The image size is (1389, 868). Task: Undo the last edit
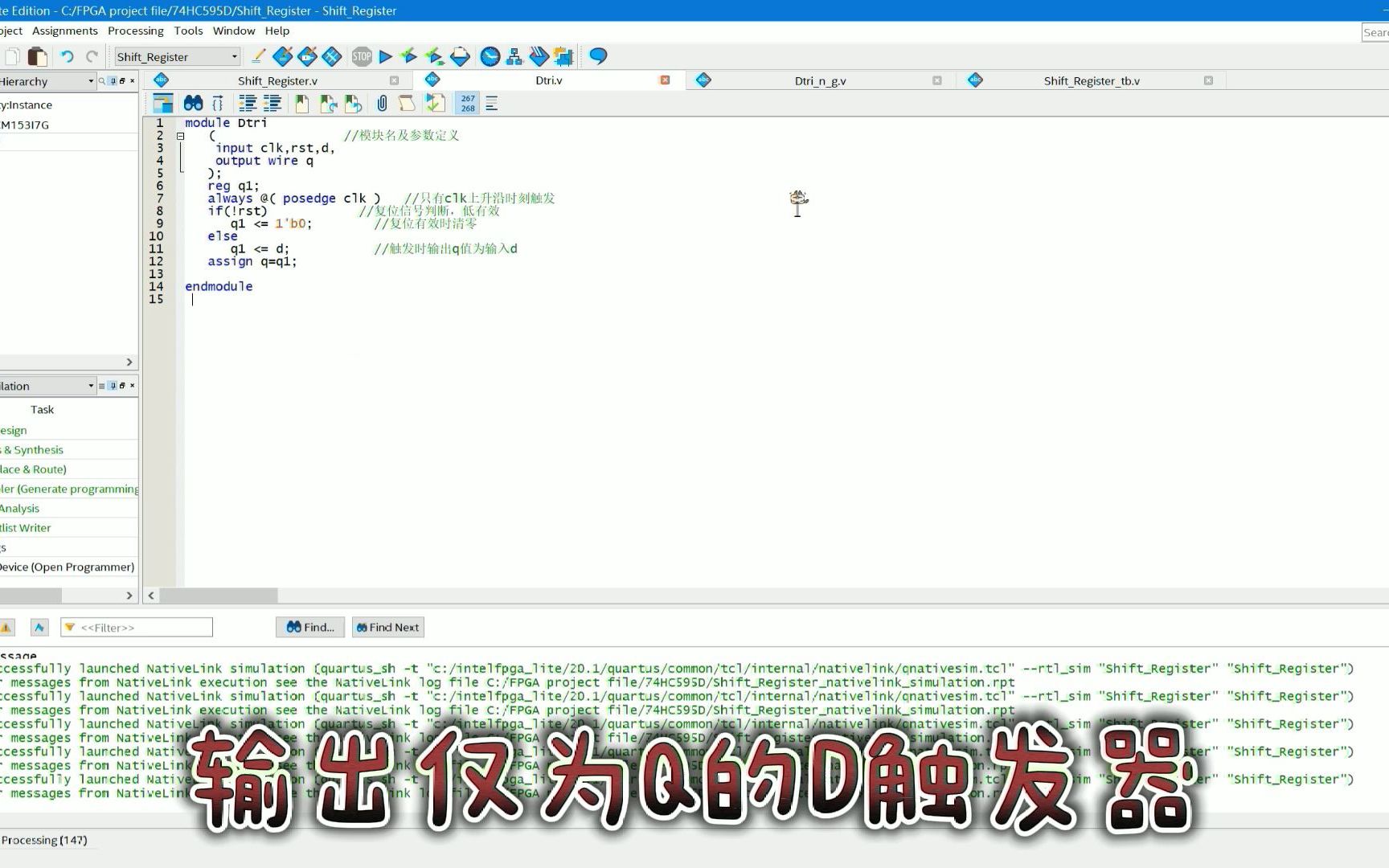tap(67, 56)
